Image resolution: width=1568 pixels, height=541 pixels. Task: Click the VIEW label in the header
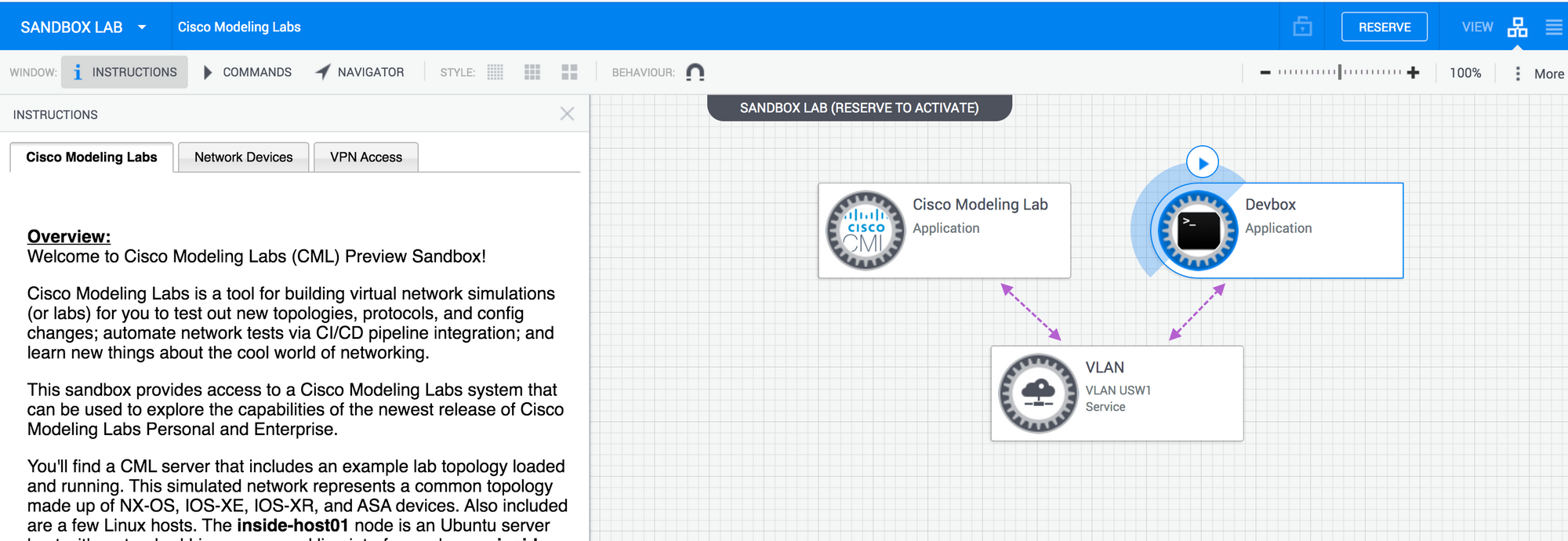pos(1477,27)
